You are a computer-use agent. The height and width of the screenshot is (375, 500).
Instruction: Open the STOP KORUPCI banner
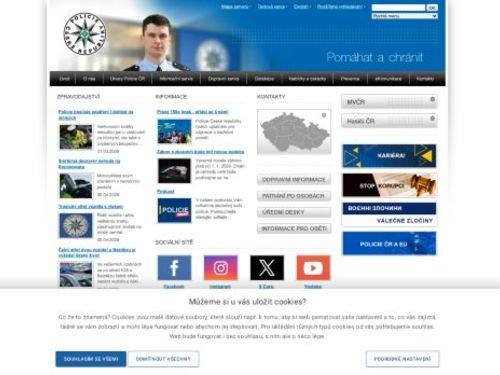pyautogui.click(x=389, y=185)
